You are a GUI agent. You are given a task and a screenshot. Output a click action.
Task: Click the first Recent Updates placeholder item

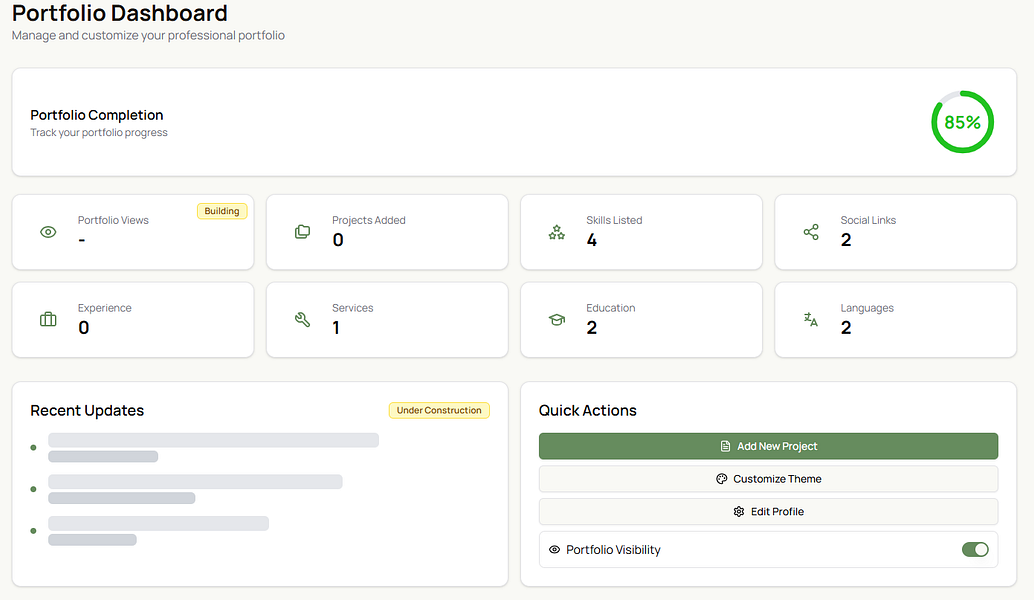(213, 440)
